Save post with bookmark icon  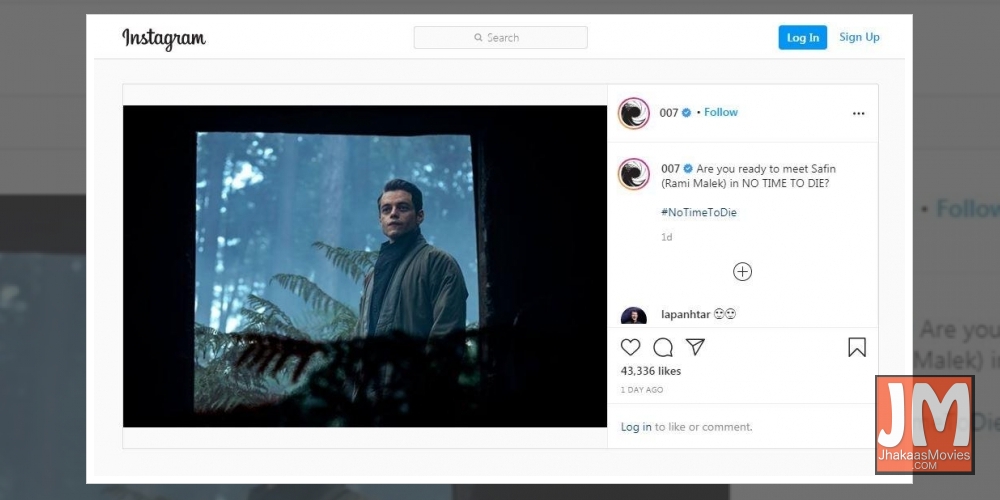857,347
